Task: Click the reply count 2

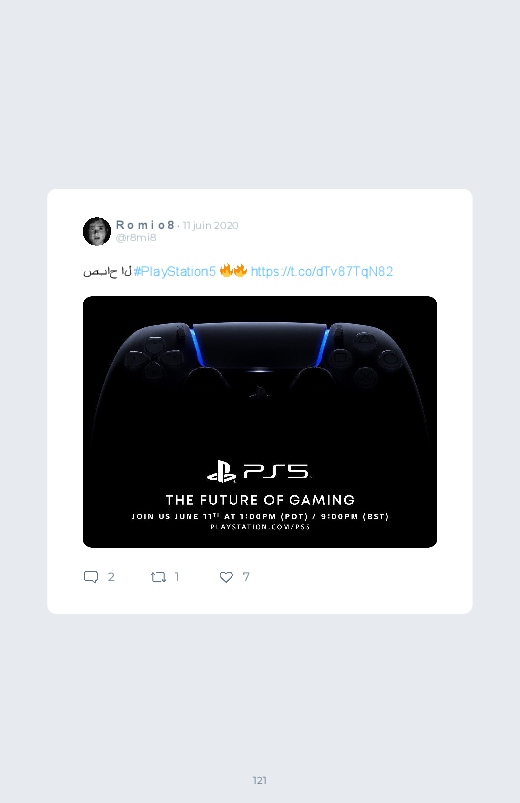Action: [111, 577]
